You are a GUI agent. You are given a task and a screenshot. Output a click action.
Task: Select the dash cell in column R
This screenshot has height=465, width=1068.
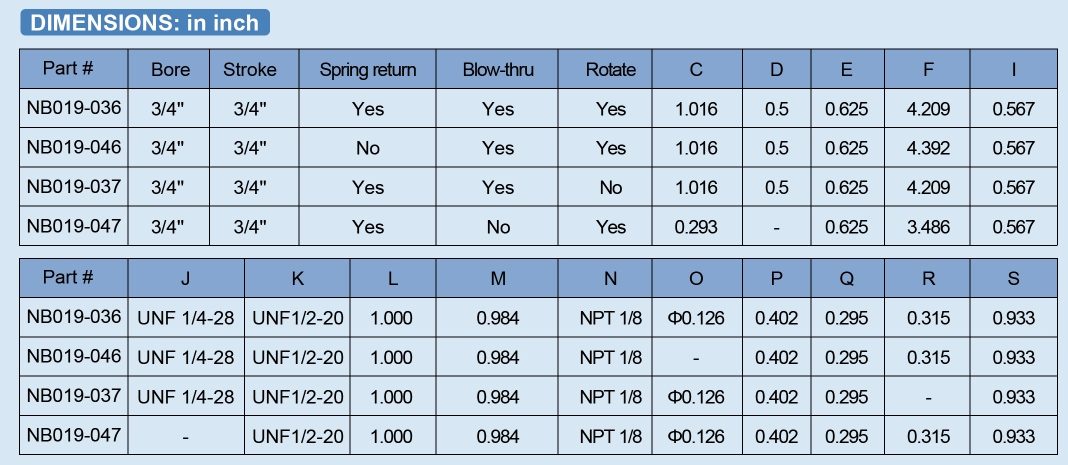[930, 397]
